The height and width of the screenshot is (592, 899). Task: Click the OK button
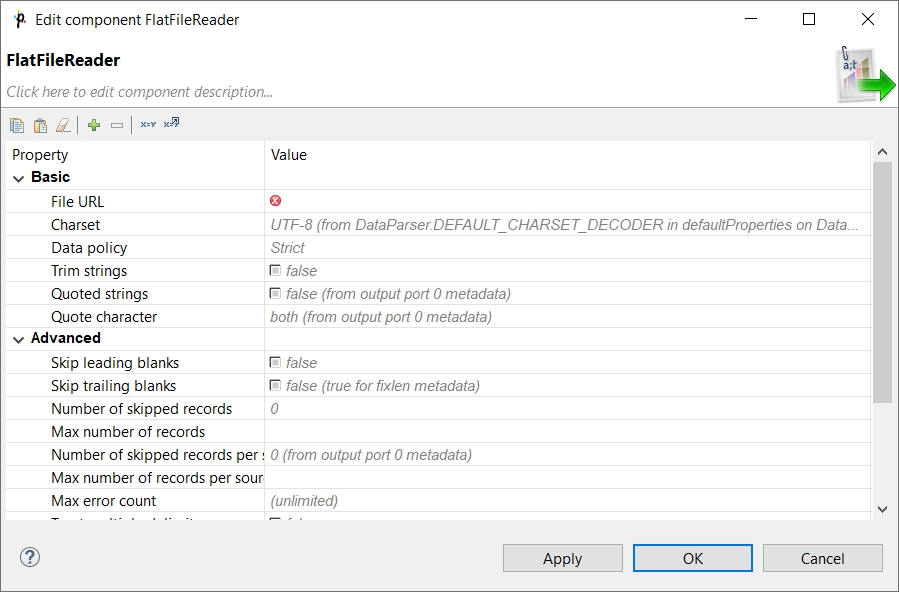693,558
